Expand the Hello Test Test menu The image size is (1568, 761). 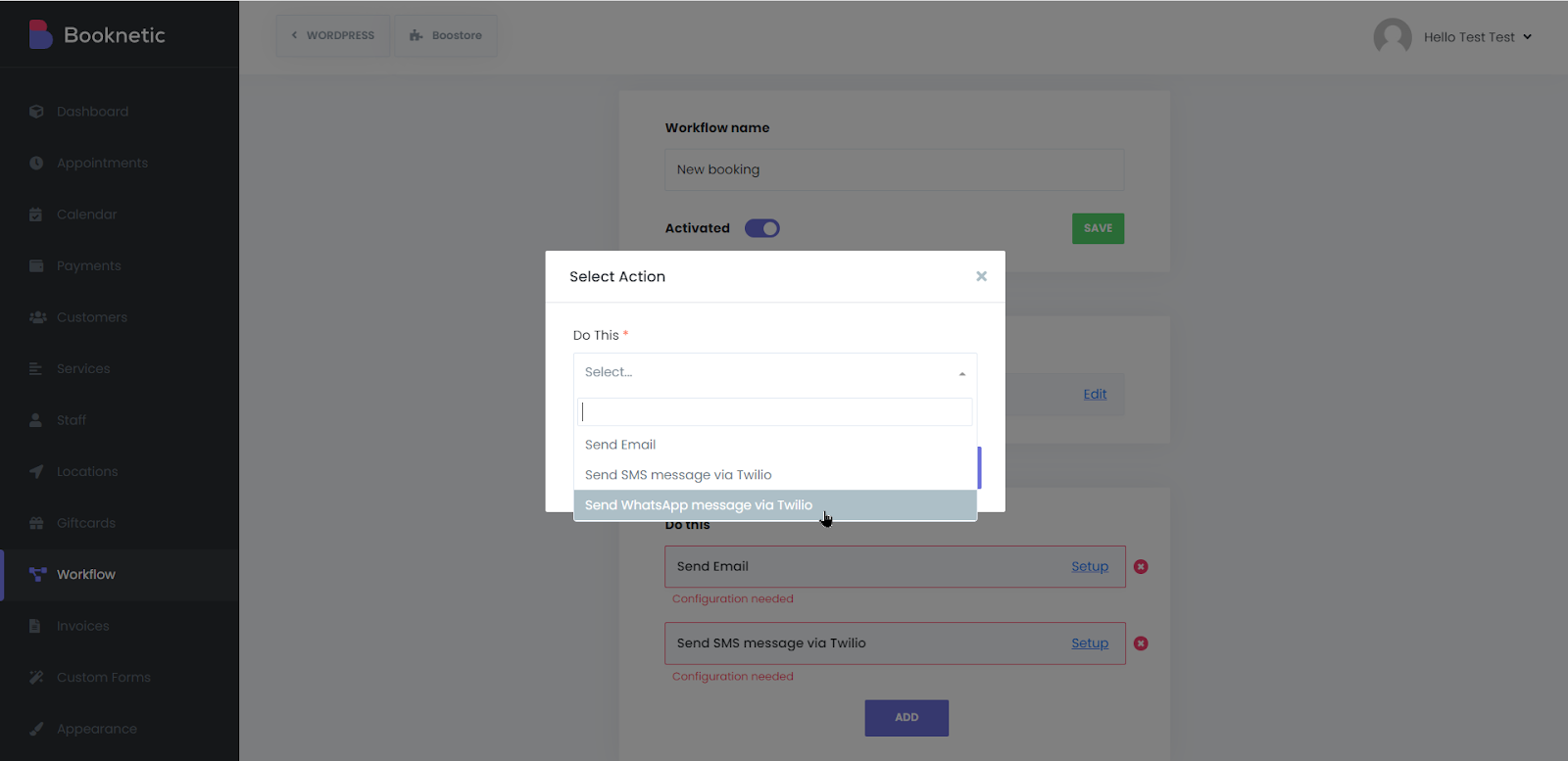pos(1477,37)
